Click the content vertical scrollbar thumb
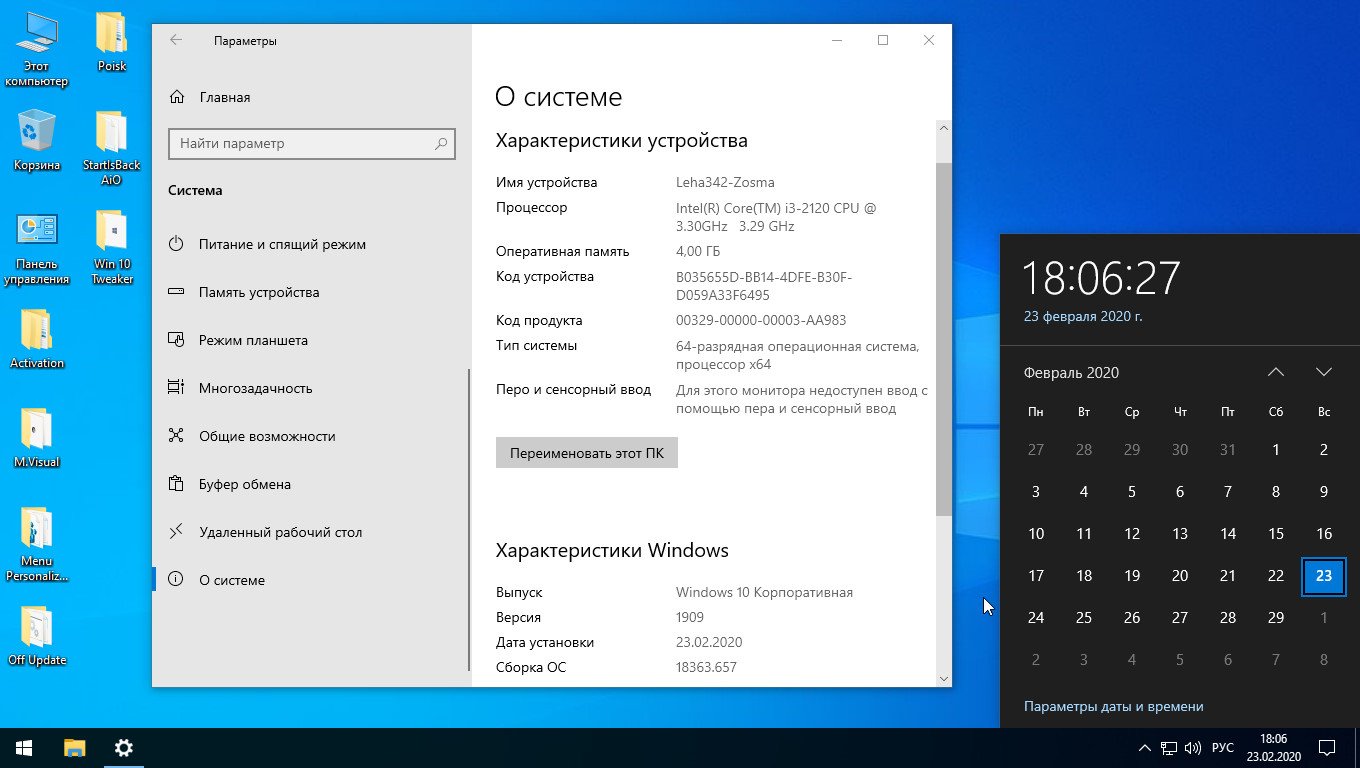This screenshot has width=1360, height=768. click(943, 339)
